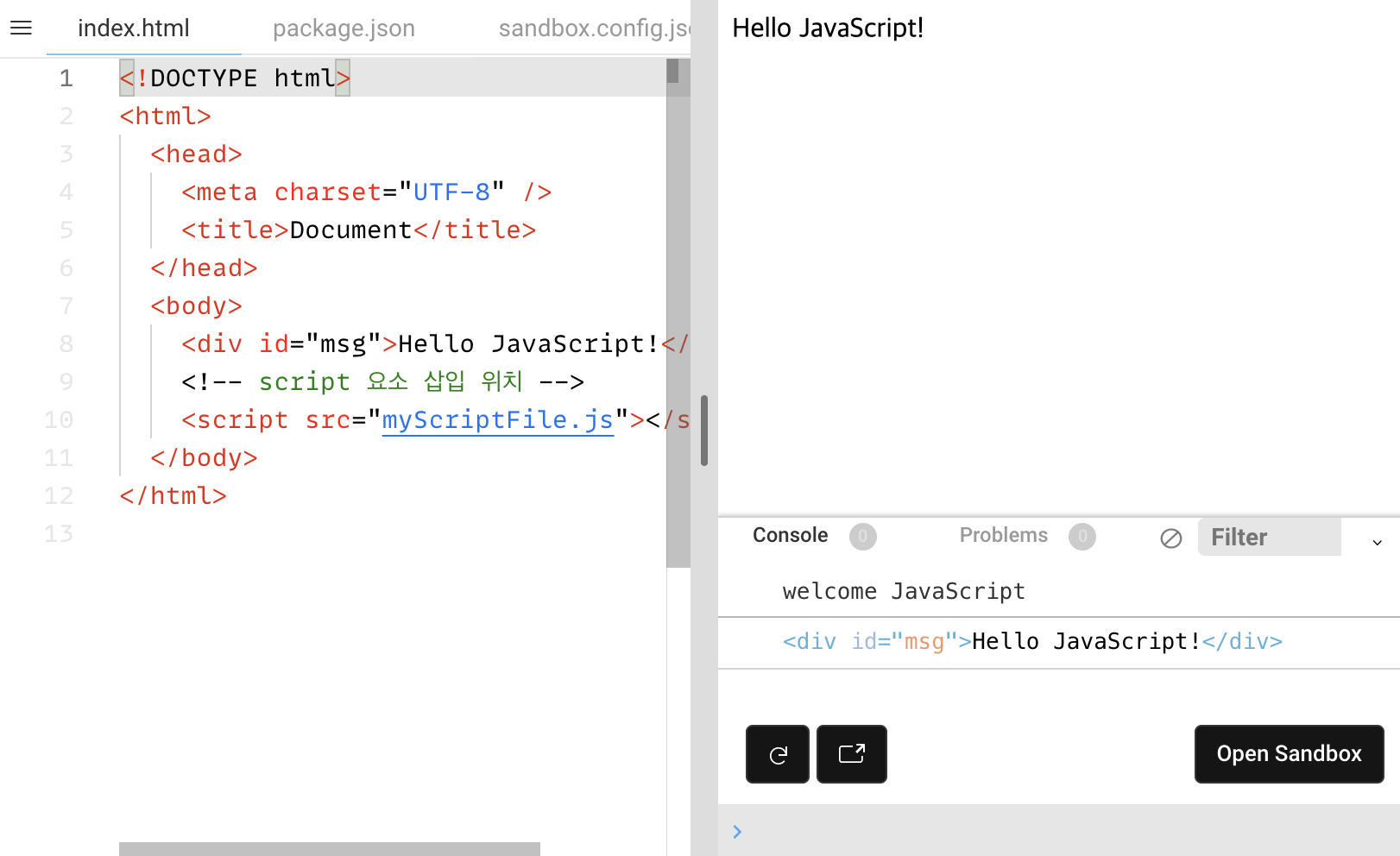Switch to the index.html tab
Screen dimensions: 1400x856
[x=134, y=28]
